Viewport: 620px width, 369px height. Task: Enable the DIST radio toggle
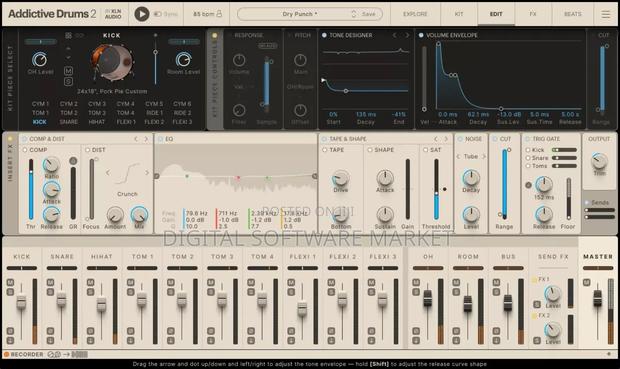(88, 150)
